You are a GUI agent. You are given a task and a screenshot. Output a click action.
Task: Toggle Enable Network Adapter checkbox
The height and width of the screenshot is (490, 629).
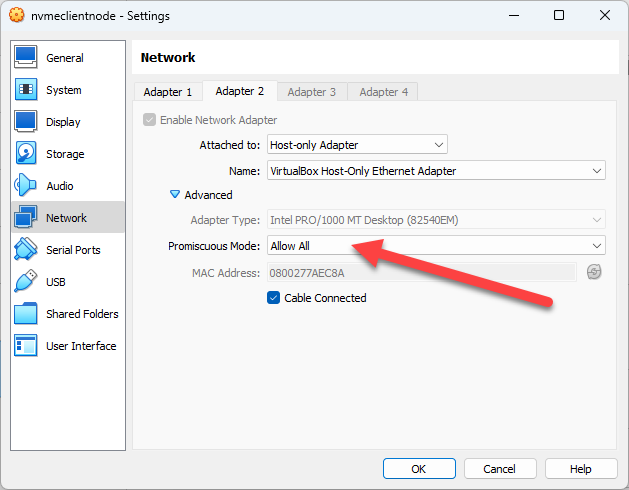[150, 120]
